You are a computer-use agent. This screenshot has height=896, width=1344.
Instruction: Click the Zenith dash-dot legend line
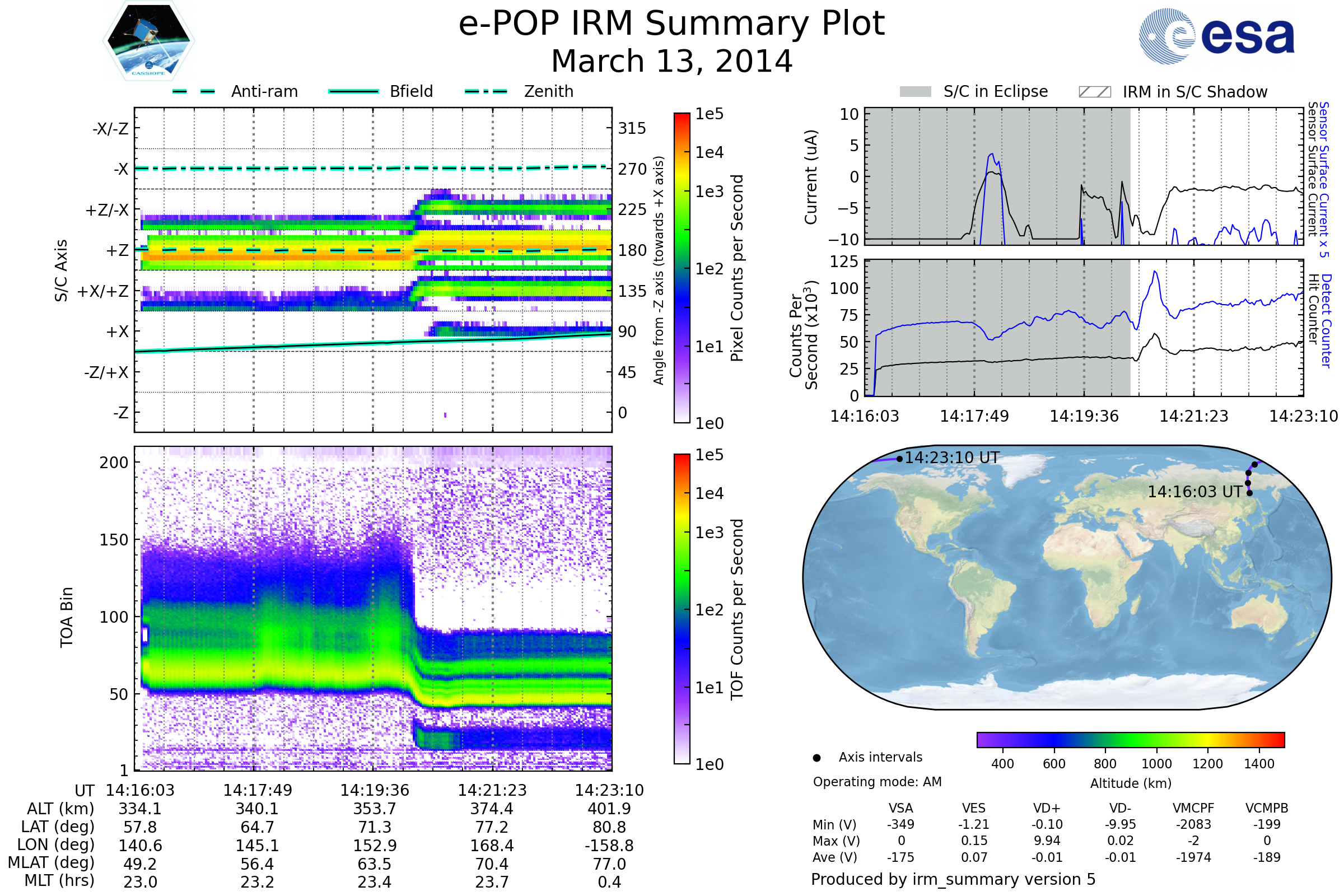(486, 91)
